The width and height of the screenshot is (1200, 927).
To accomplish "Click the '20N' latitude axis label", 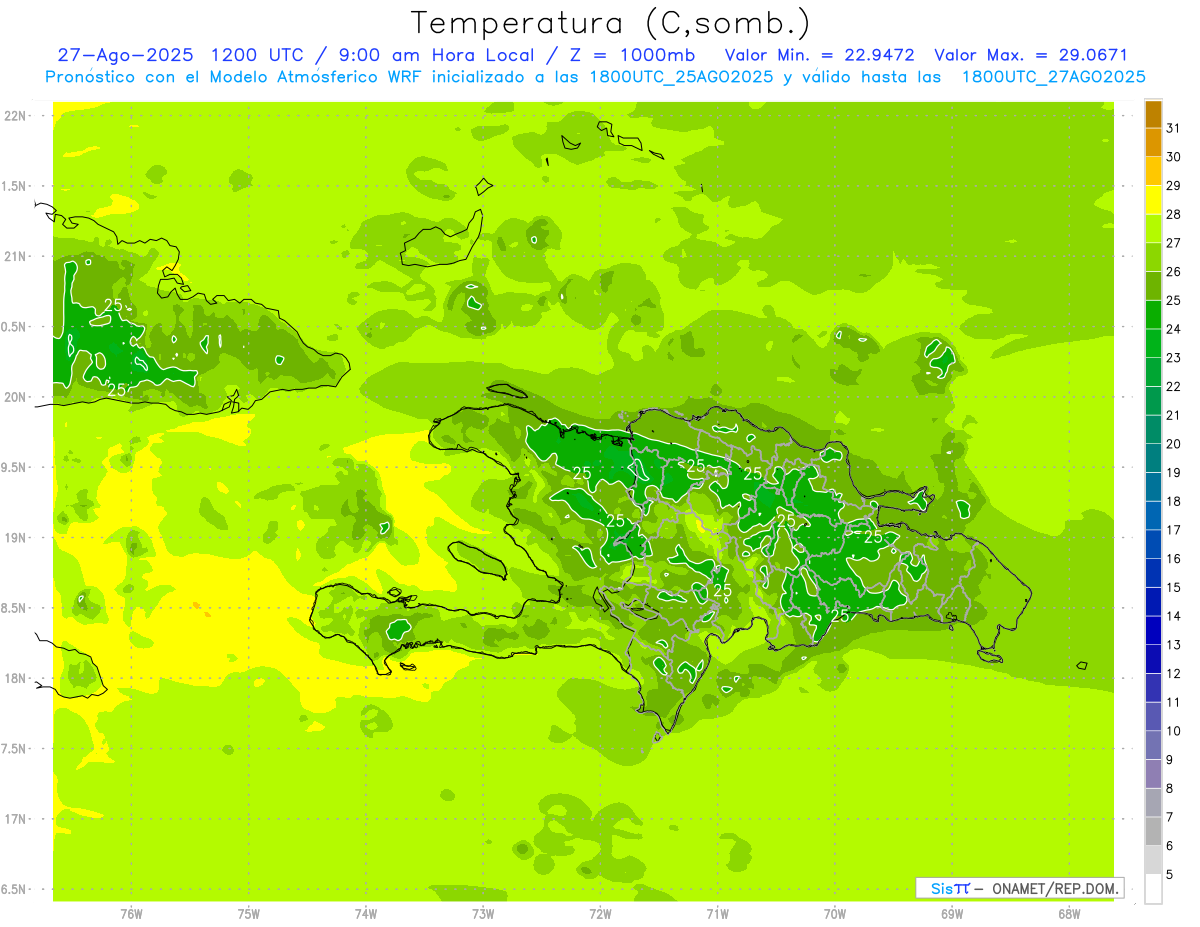I will (15, 397).
